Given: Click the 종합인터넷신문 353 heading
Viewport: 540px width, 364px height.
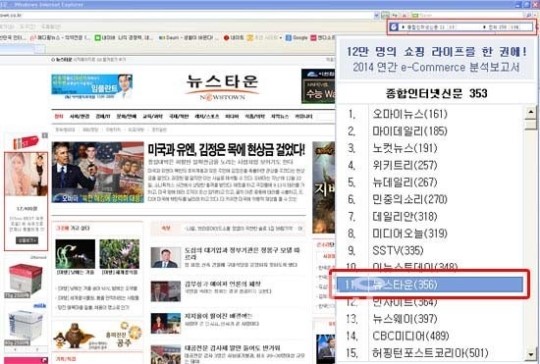Looking at the screenshot, I should [436, 93].
